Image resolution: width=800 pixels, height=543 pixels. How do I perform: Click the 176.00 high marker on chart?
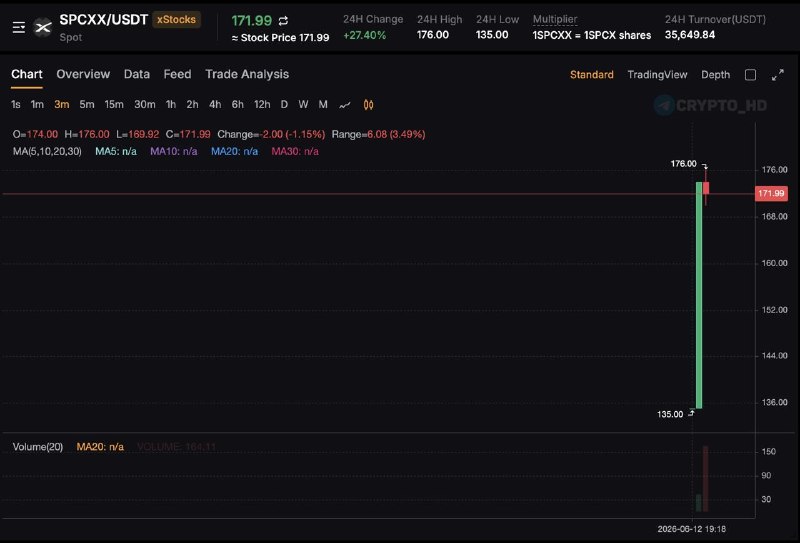[x=683, y=164]
